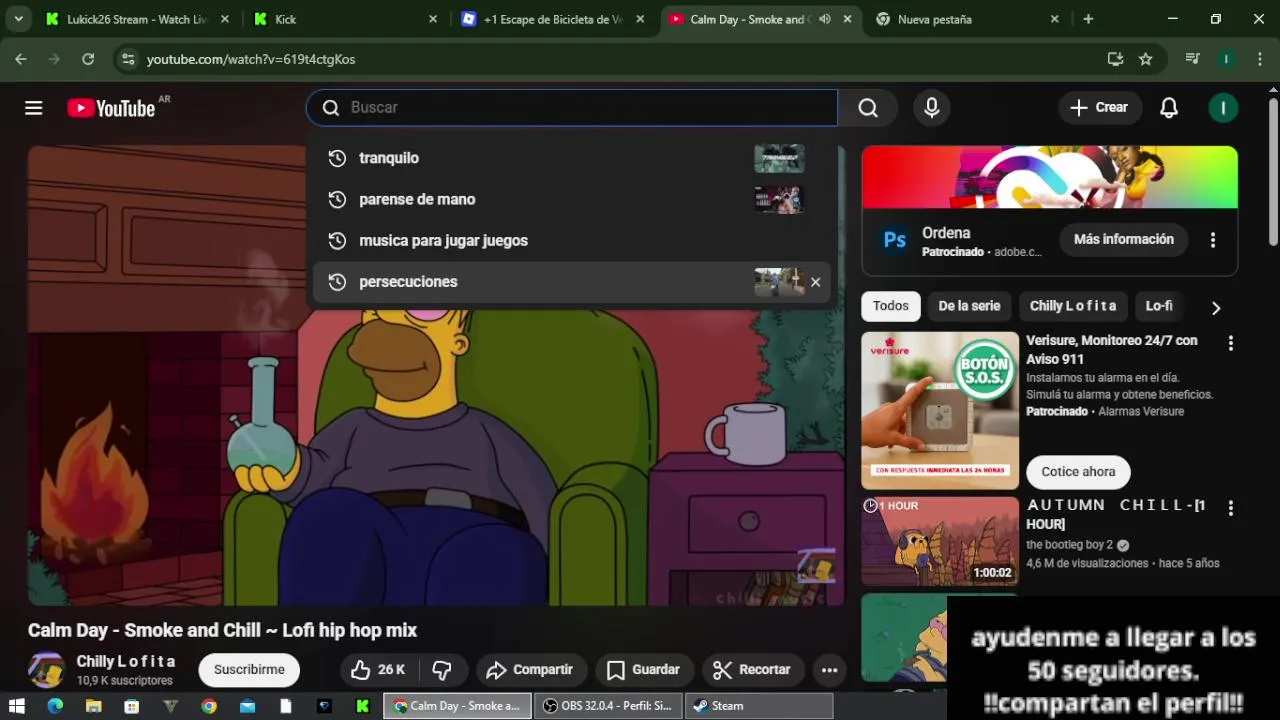This screenshot has width=1280, height=720.
Task: Click the Crear button
Action: coord(1100,108)
